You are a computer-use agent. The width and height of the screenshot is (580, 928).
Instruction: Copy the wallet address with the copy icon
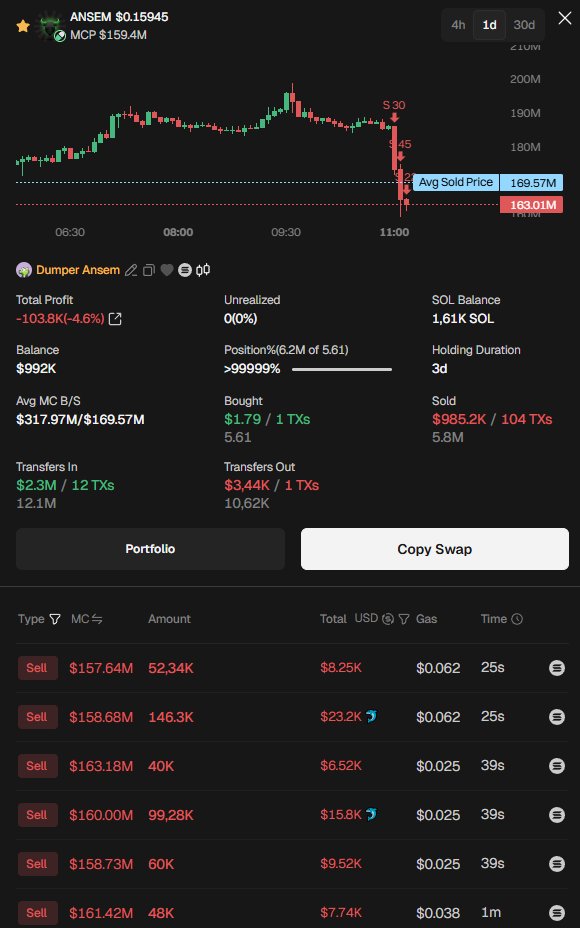[149, 270]
